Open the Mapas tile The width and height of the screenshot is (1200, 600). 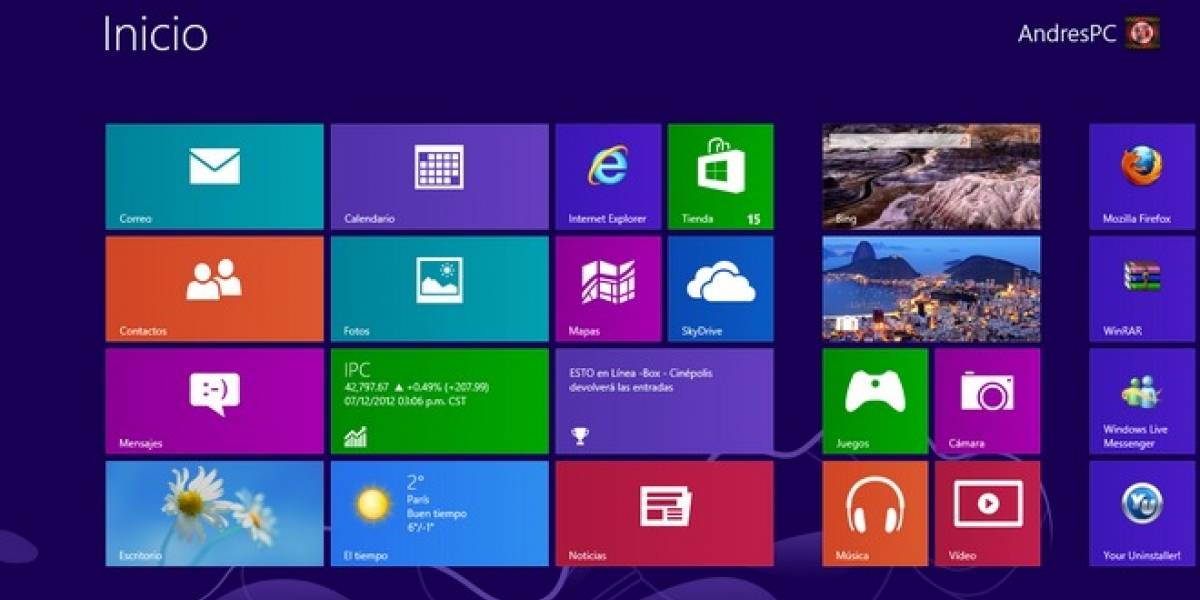click(x=608, y=289)
